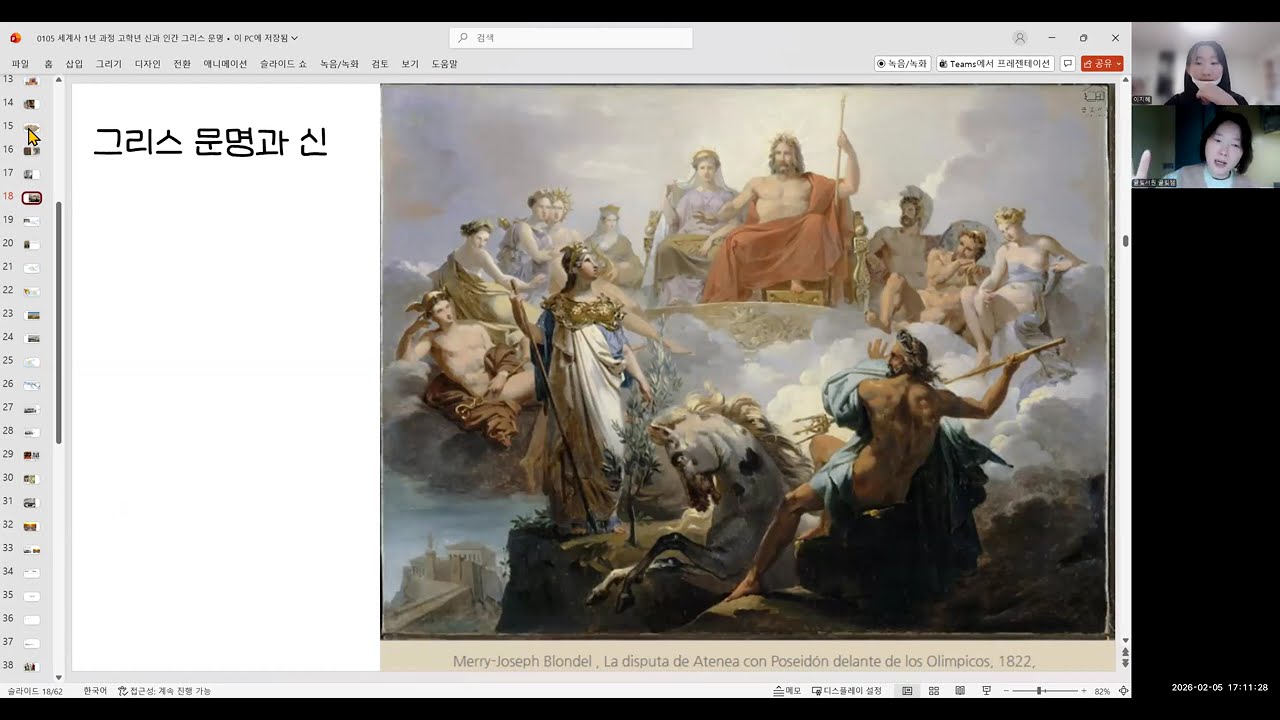
Task: Select slide 32 thumbnail
Action: [31, 525]
